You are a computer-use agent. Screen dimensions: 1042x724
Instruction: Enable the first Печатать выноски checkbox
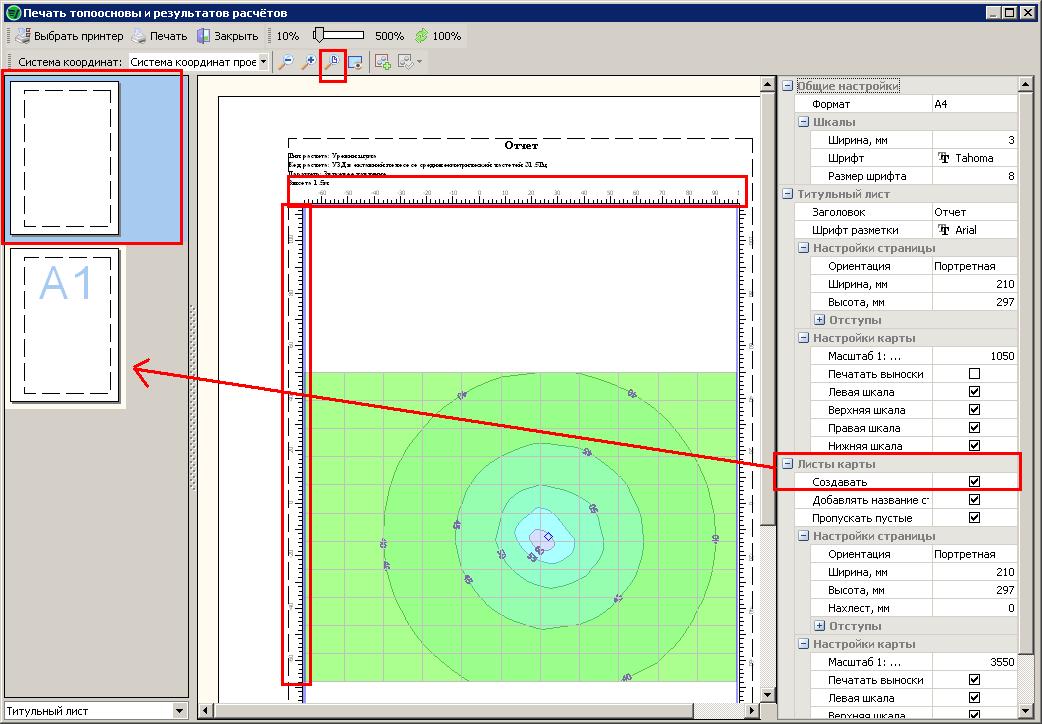click(x=974, y=374)
